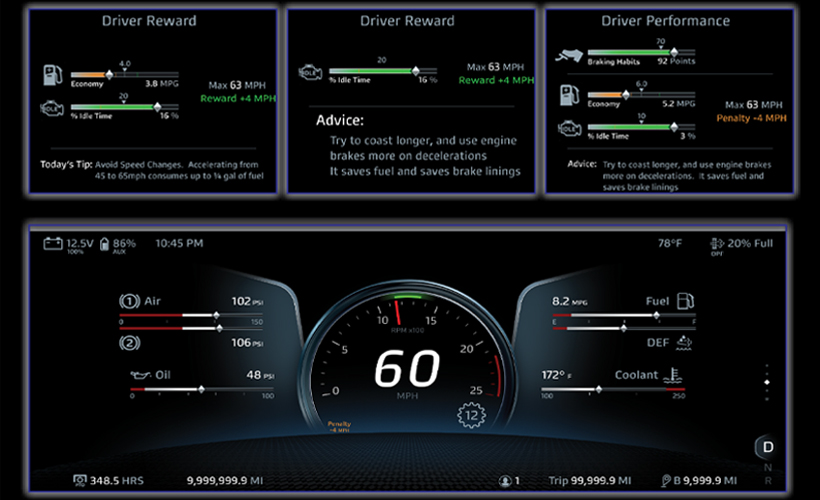
Task: Click the Penalty -4 MPH text
Action: (x=751, y=118)
